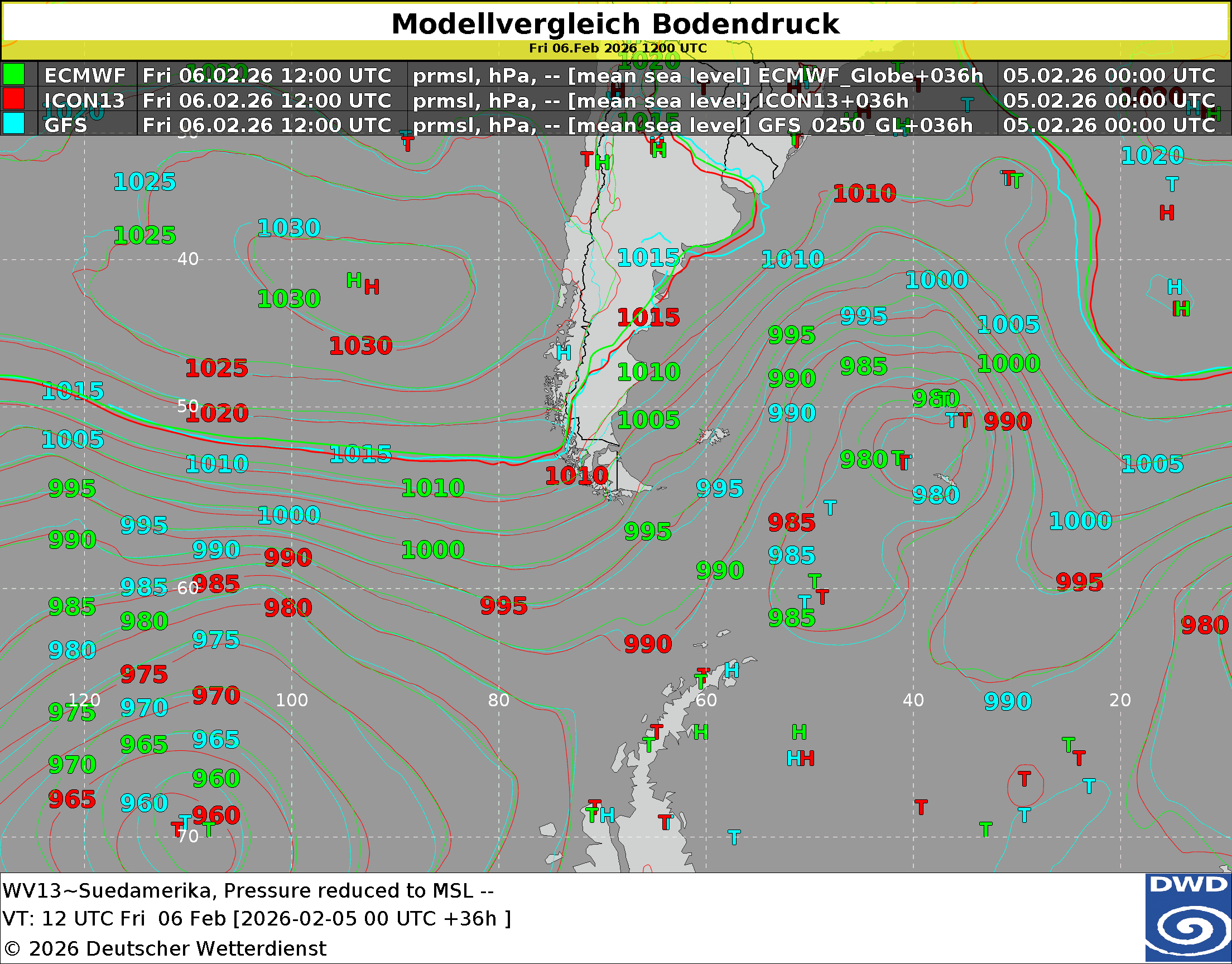Image resolution: width=1232 pixels, height=964 pixels.
Task: Click the cyan H marker off the Chile coast
Action: click(563, 353)
